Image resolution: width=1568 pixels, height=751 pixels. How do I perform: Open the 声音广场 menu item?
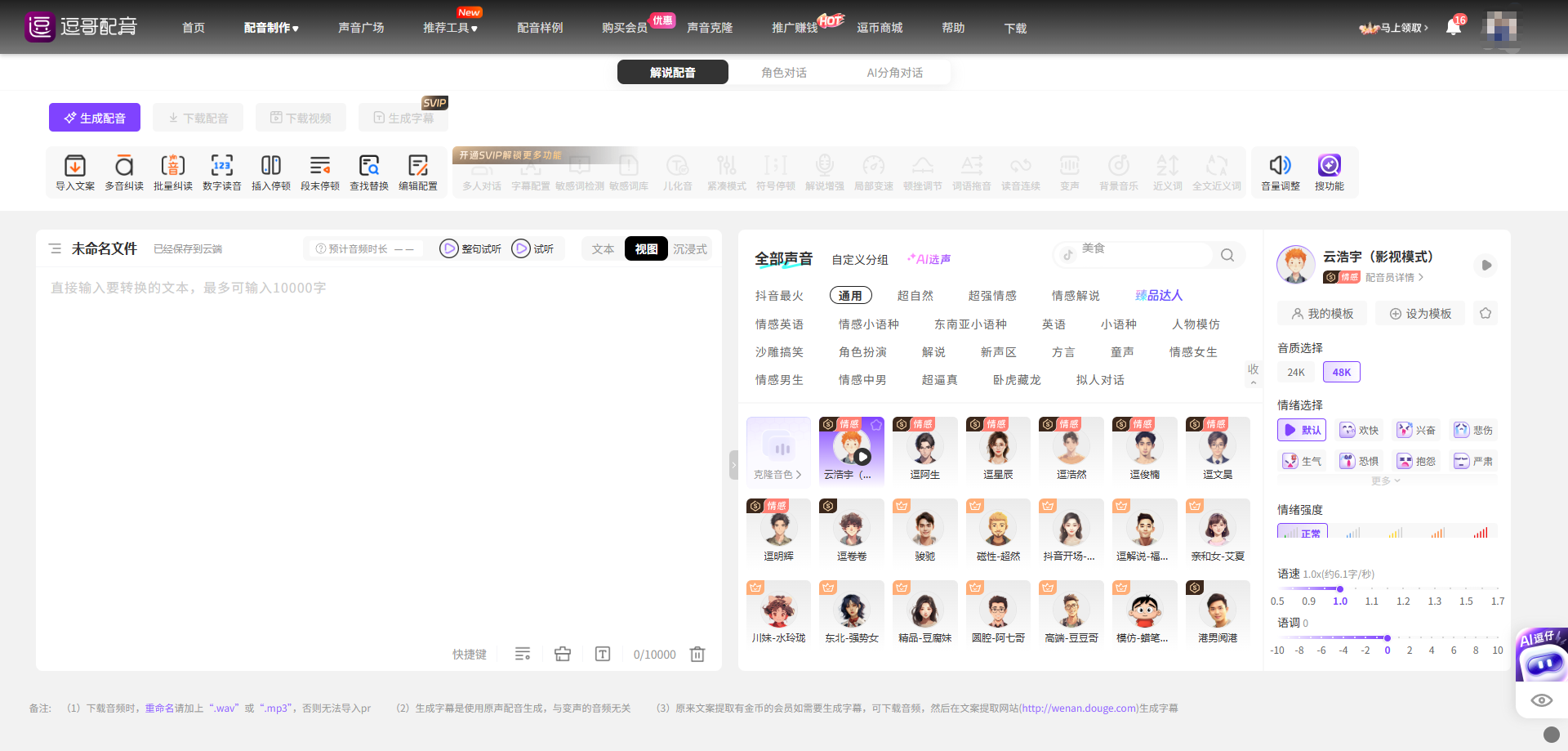coord(361,28)
